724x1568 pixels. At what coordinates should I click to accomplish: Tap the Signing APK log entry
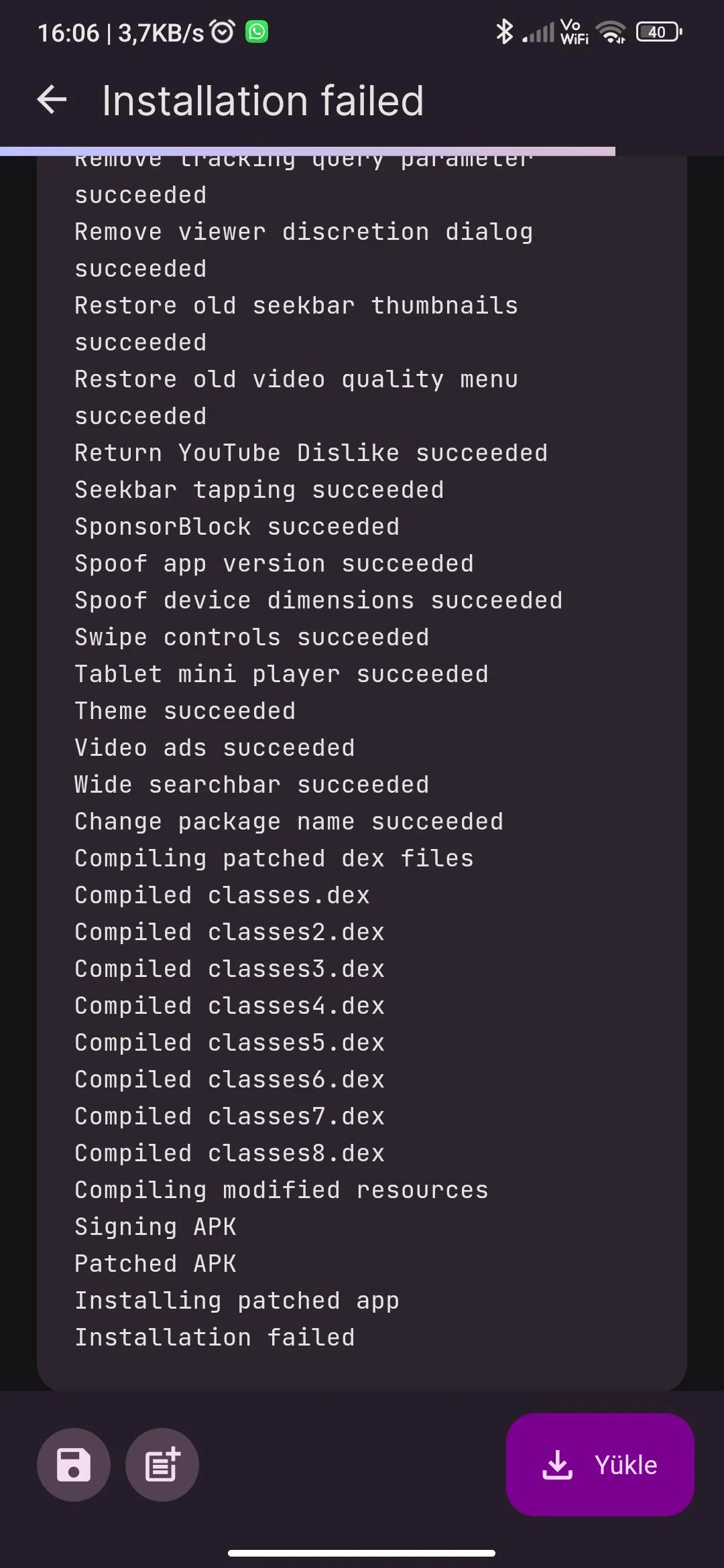click(x=154, y=1226)
